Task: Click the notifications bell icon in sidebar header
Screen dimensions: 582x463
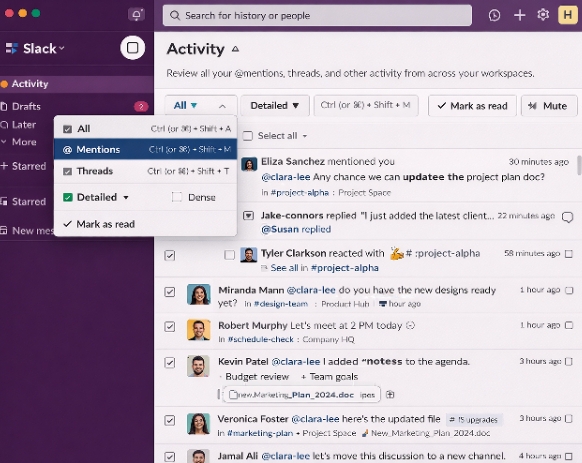Action: (136, 15)
